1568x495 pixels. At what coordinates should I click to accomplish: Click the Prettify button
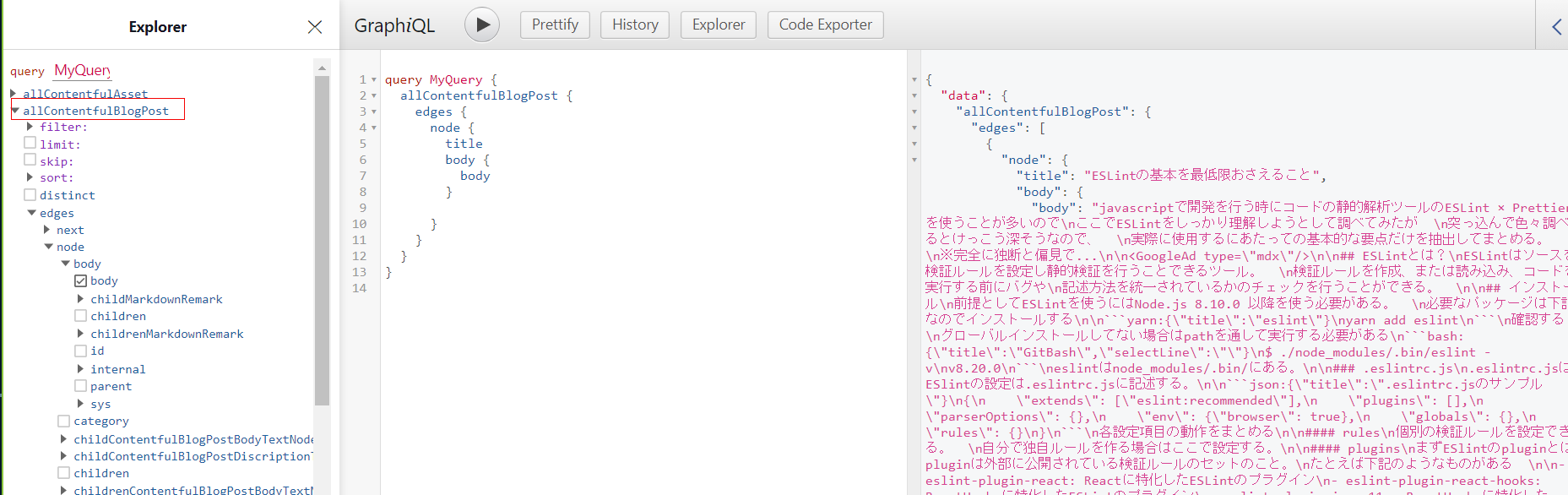coord(555,24)
